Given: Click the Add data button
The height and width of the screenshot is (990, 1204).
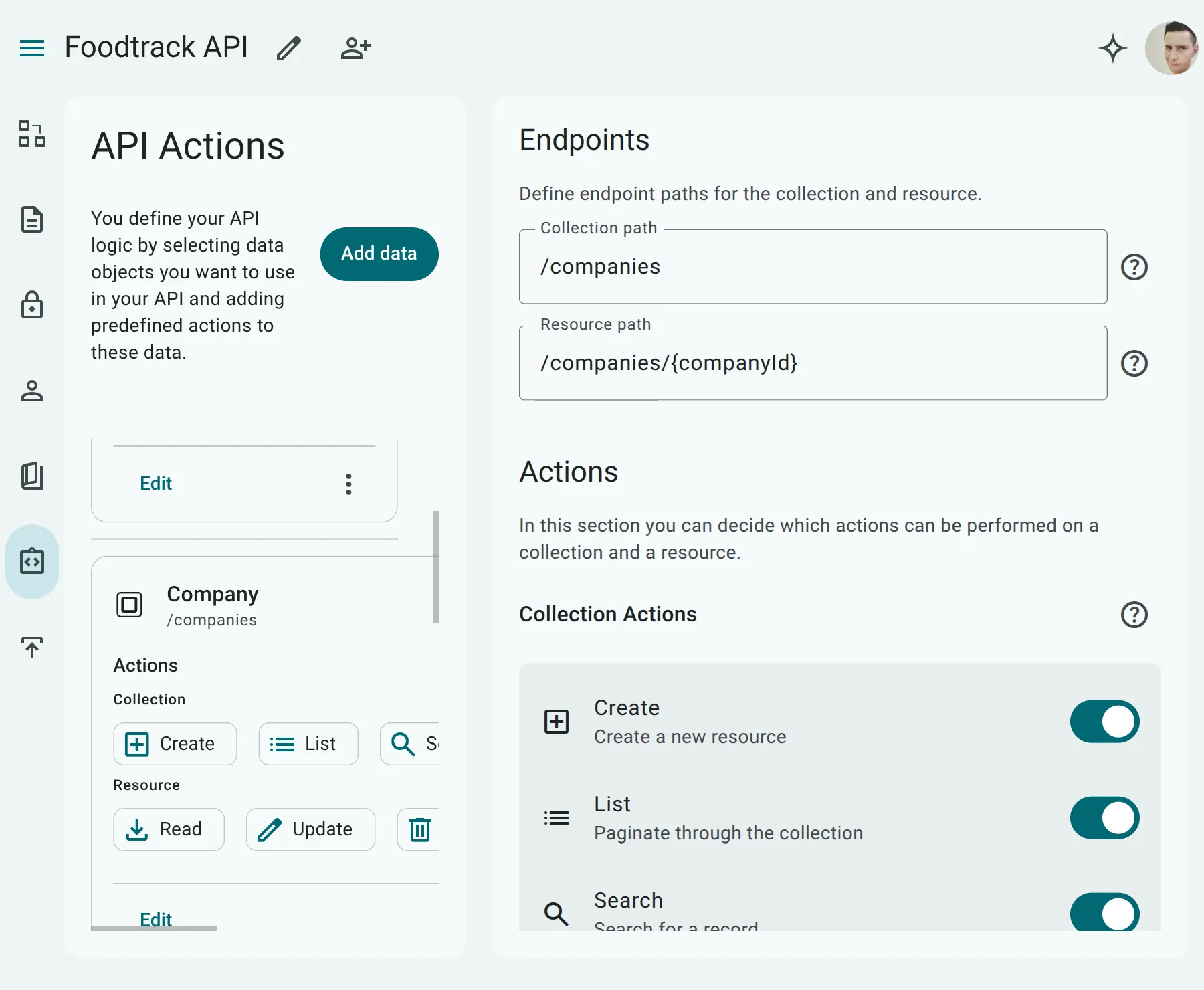Looking at the screenshot, I should click(379, 254).
